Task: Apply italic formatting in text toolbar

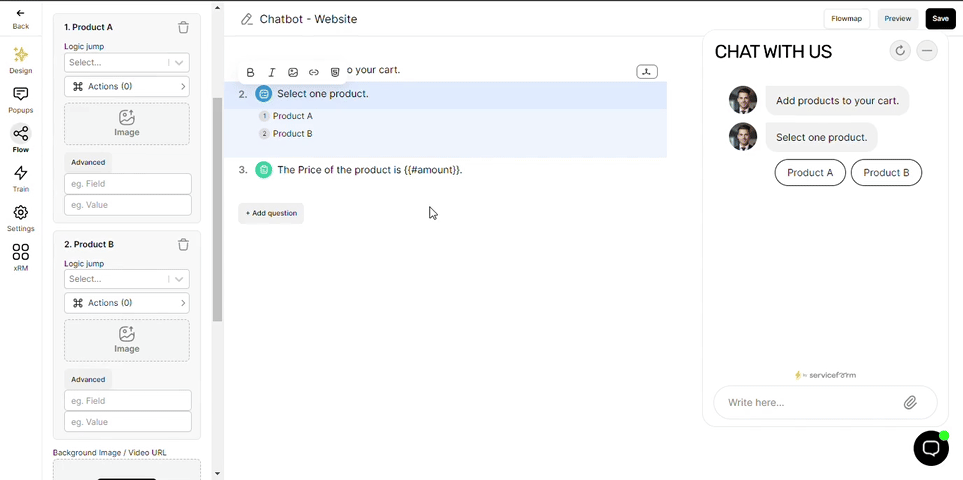Action: coord(271,72)
